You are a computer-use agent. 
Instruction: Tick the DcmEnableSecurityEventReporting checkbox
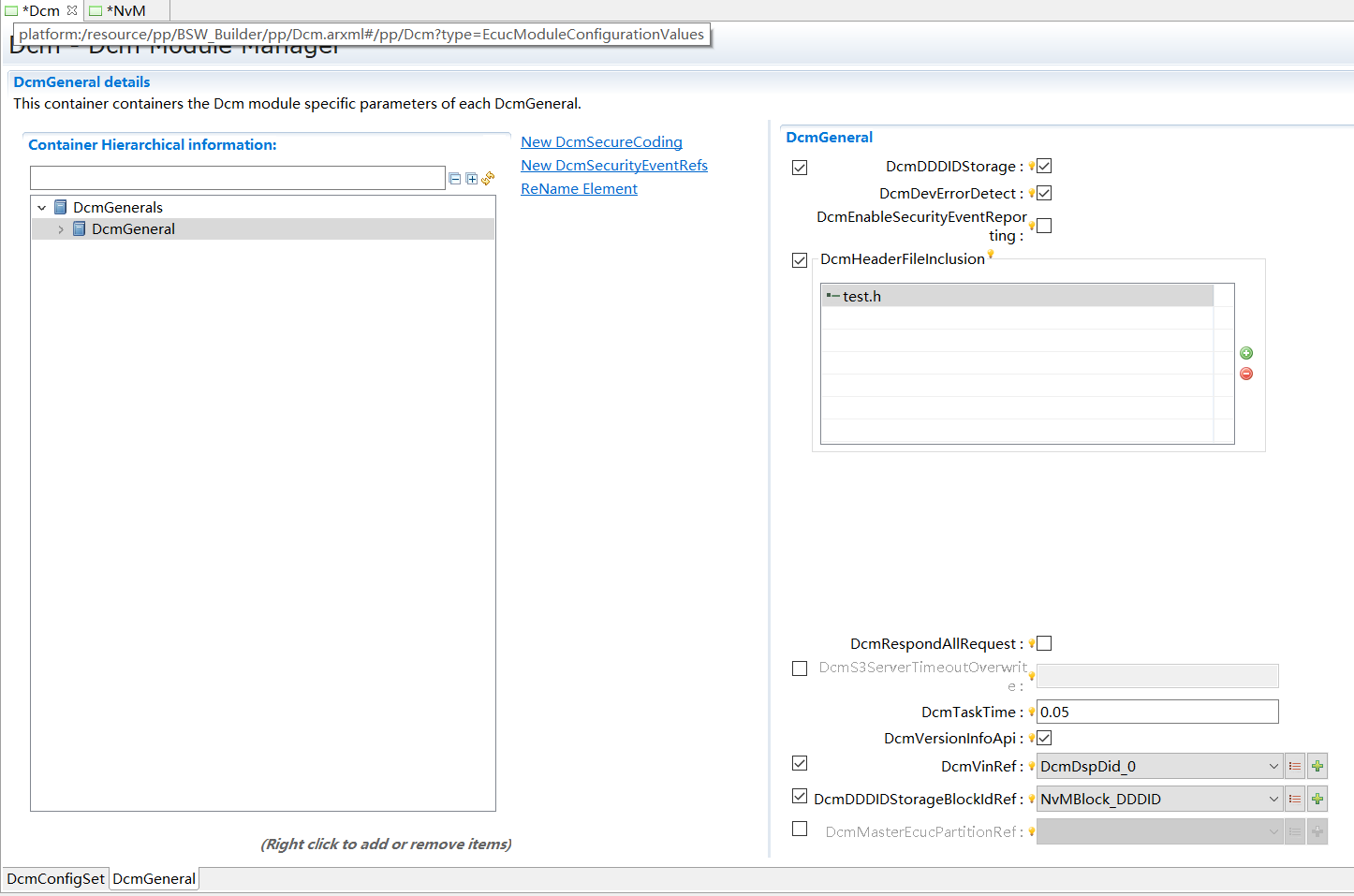[1044, 226]
